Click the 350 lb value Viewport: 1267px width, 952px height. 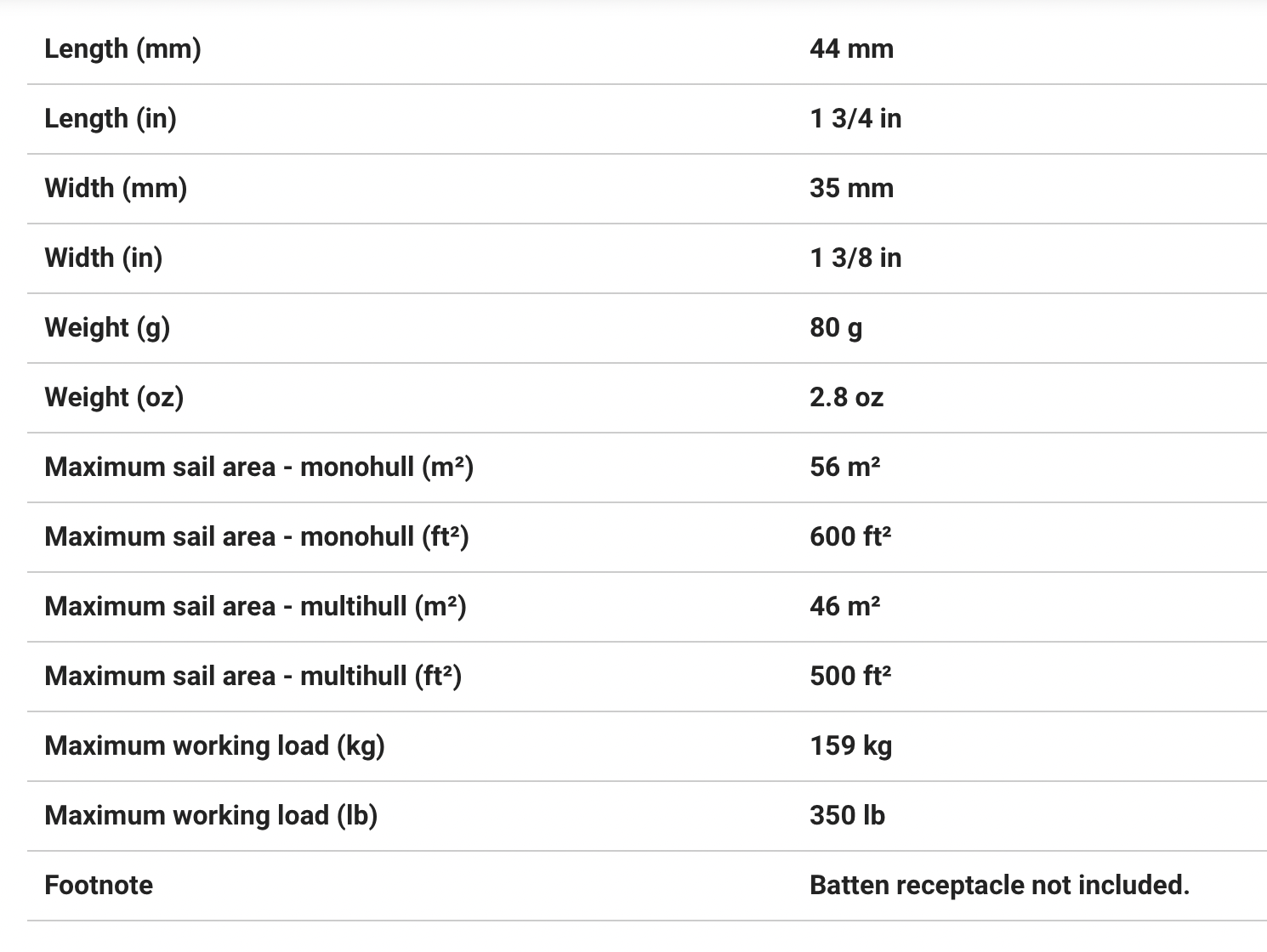[847, 815]
